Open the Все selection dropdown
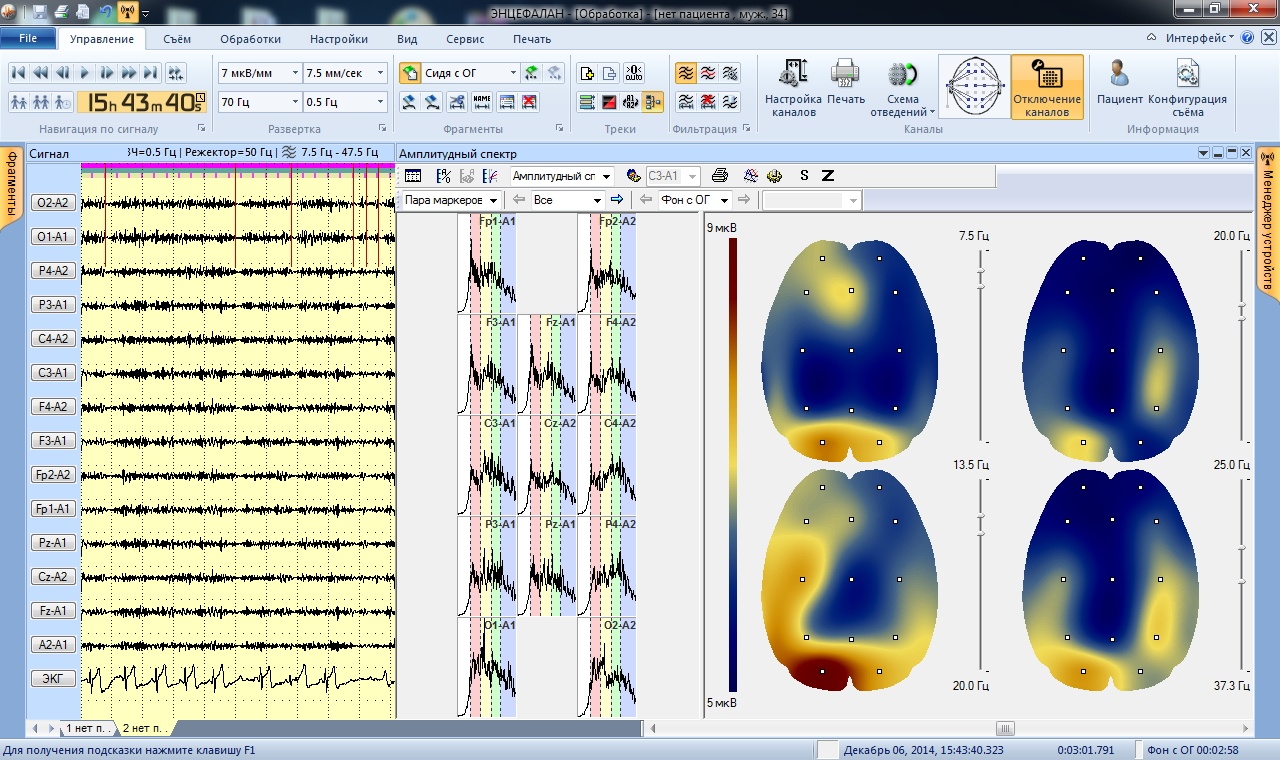The image size is (1280, 760). click(x=567, y=200)
